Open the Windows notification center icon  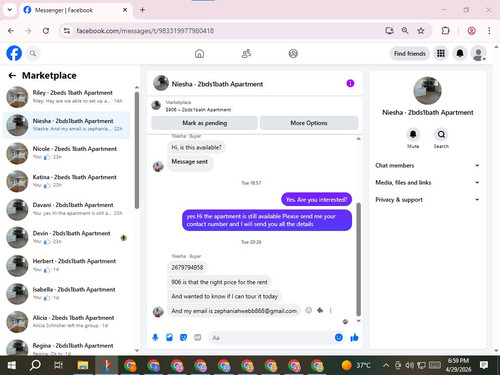click(x=484, y=365)
